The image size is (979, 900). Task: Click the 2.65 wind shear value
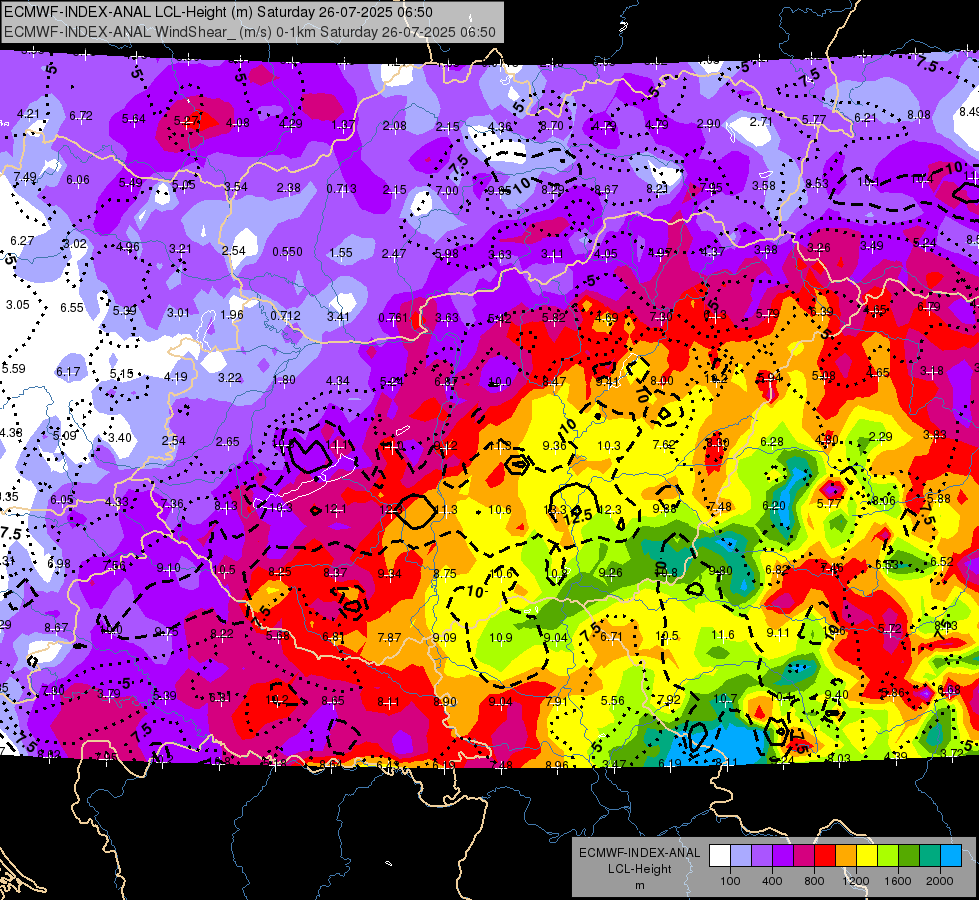coord(227,442)
